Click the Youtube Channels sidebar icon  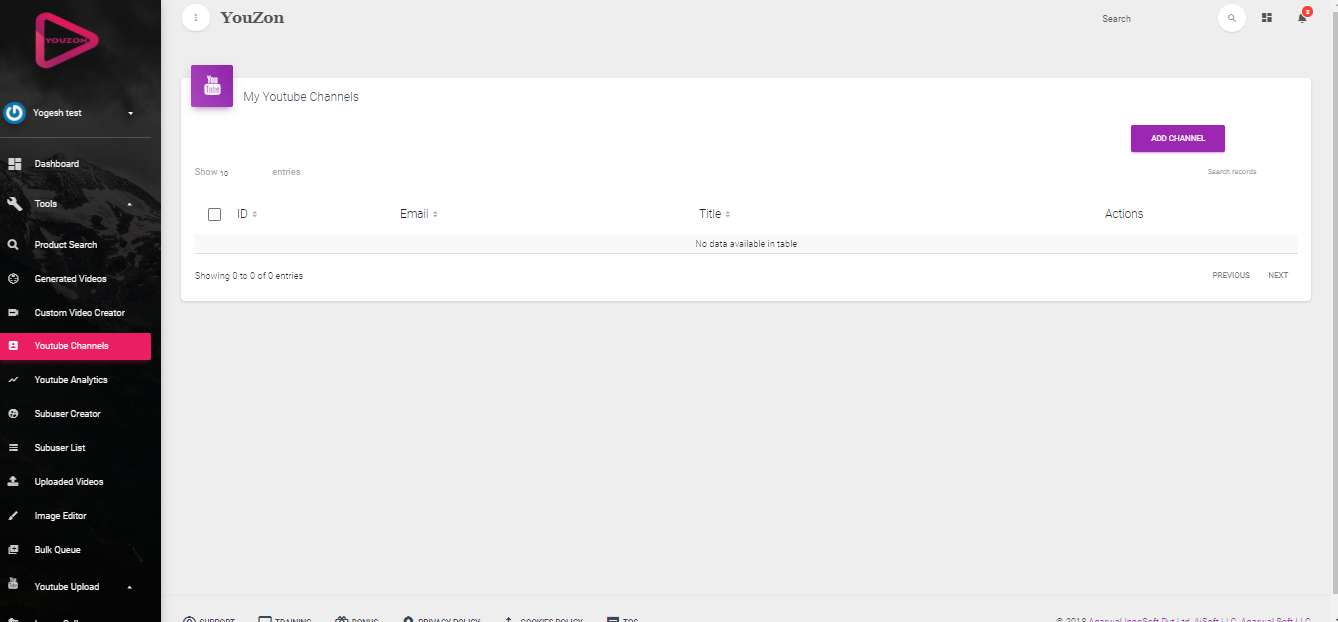click(x=13, y=346)
